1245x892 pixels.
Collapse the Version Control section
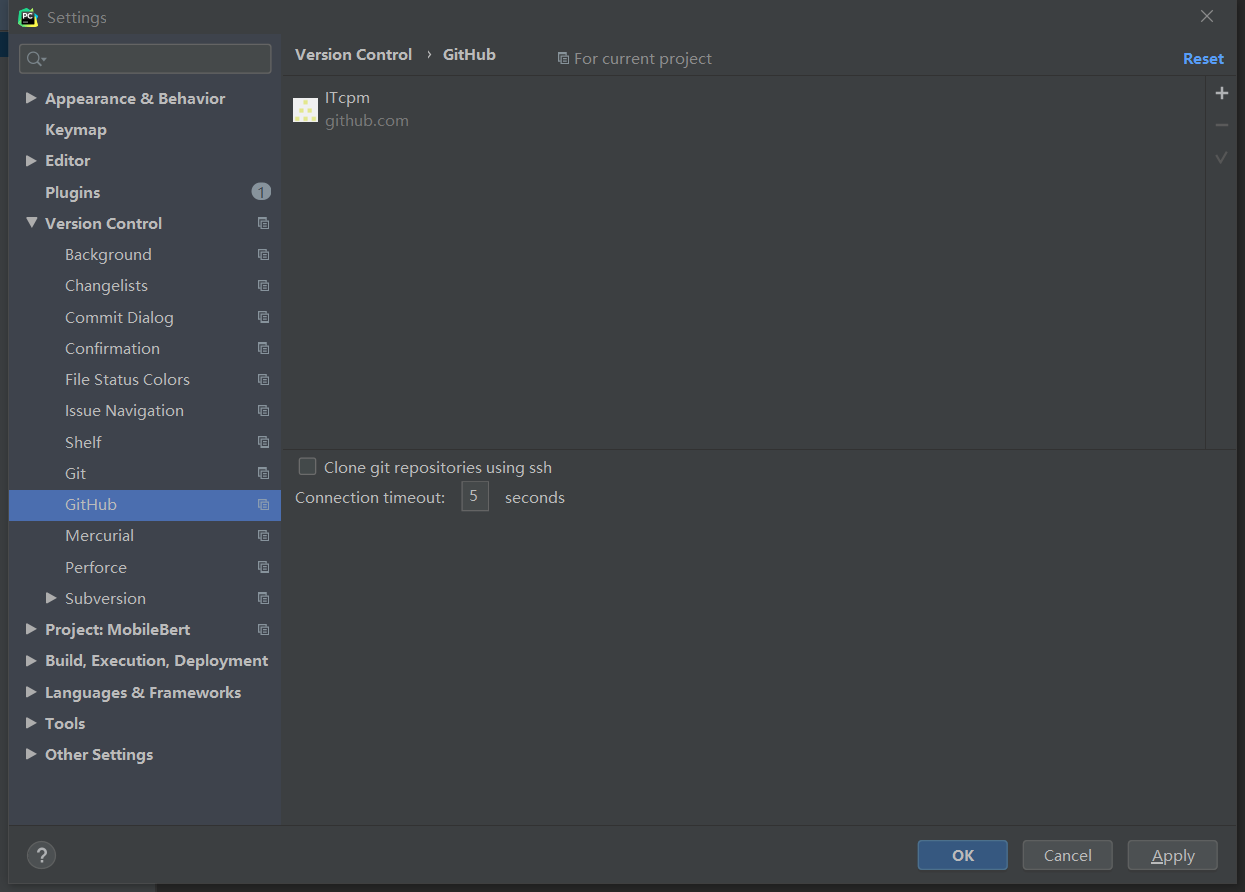coord(31,223)
